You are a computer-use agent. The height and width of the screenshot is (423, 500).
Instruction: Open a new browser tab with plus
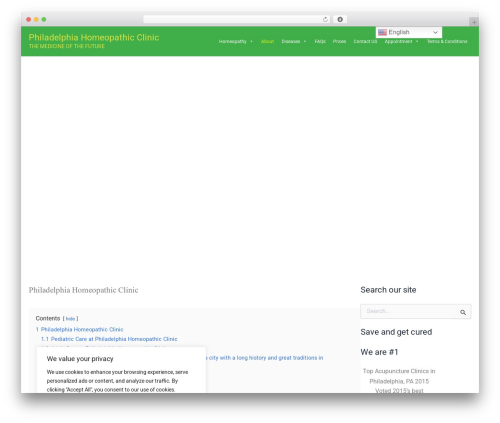pyautogui.click(x=474, y=22)
